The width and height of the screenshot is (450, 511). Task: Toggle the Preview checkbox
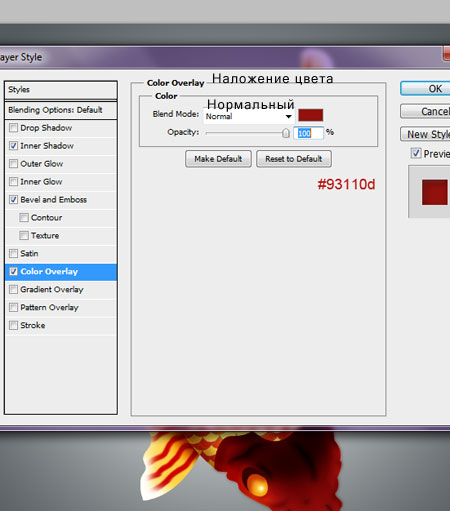click(x=416, y=153)
